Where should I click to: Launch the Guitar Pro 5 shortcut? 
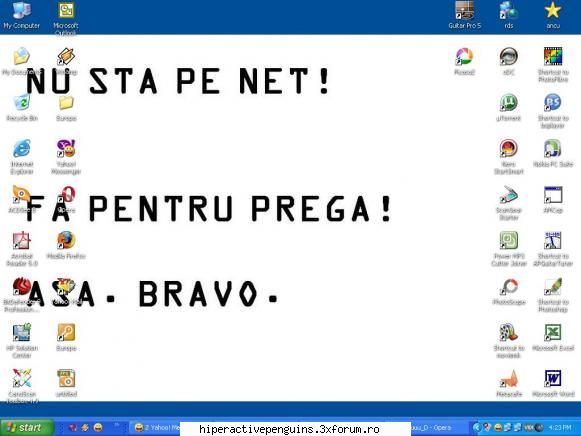point(465,16)
